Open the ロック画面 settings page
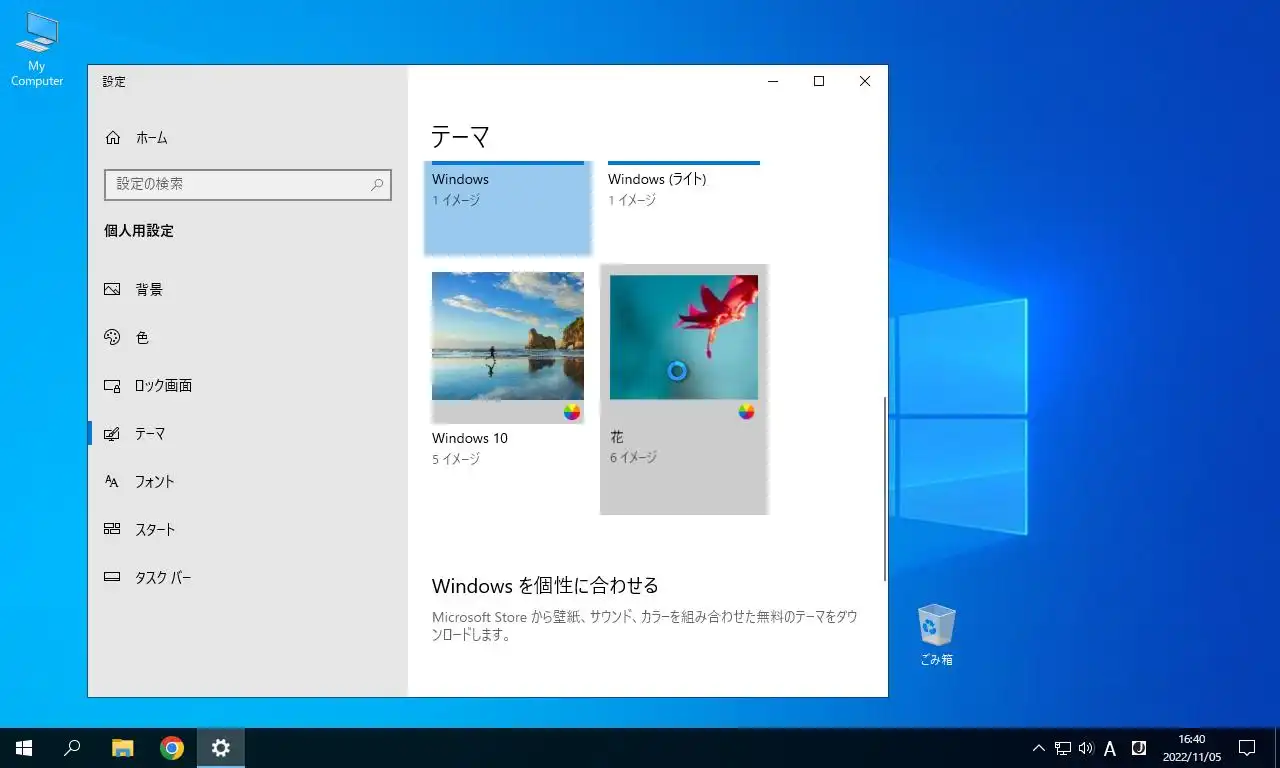Screen dimensions: 1280x768 248,386
